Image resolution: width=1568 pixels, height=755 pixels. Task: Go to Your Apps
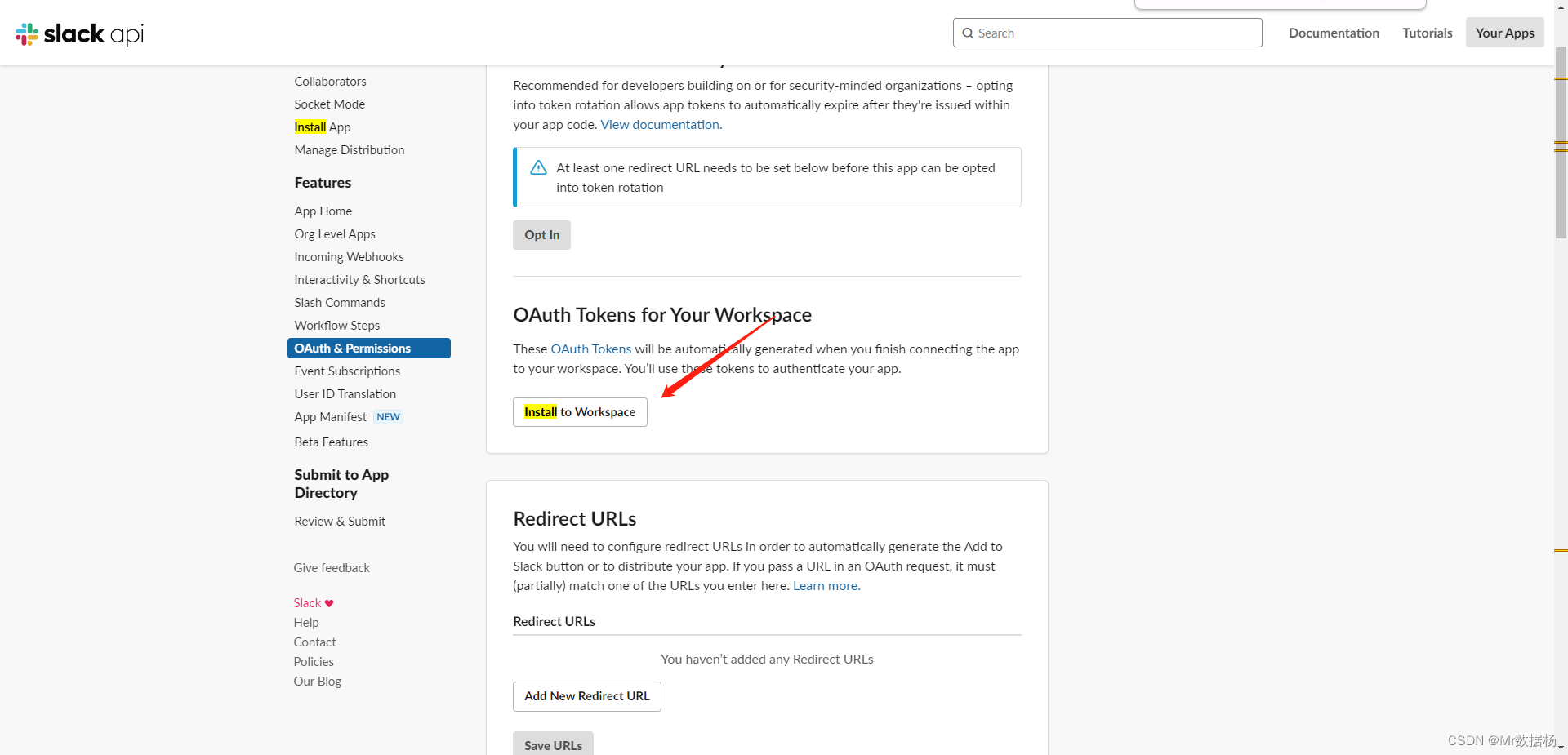coord(1504,33)
